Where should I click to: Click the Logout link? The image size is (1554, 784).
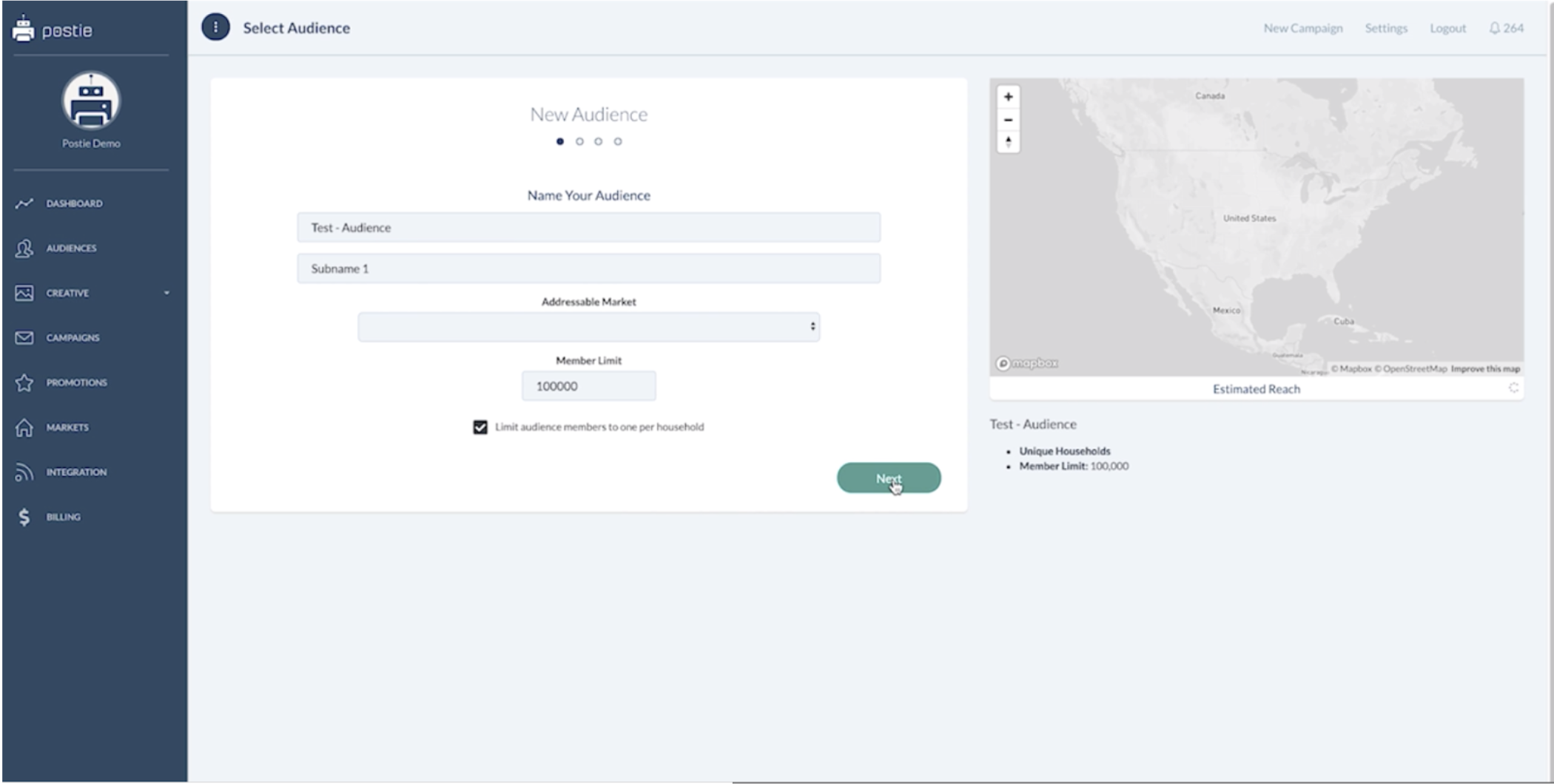click(1447, 28)
